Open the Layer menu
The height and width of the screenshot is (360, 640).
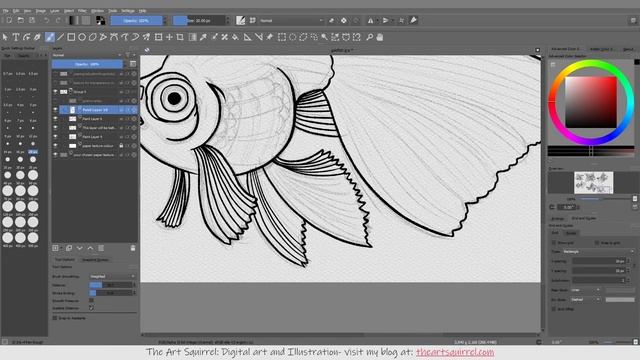click(x=54, y=11)
